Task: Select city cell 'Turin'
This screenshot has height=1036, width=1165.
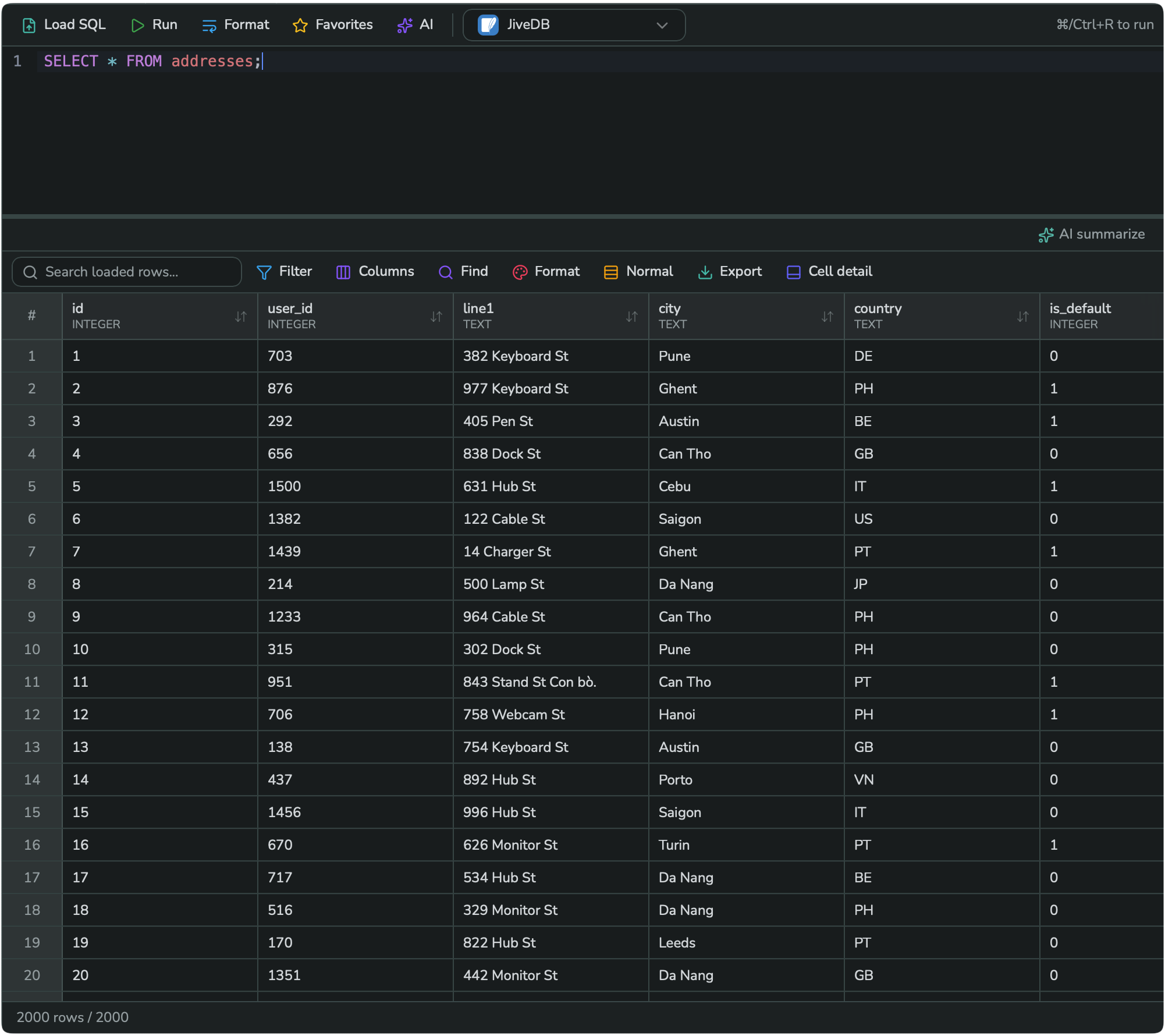Action: point(747,845)
